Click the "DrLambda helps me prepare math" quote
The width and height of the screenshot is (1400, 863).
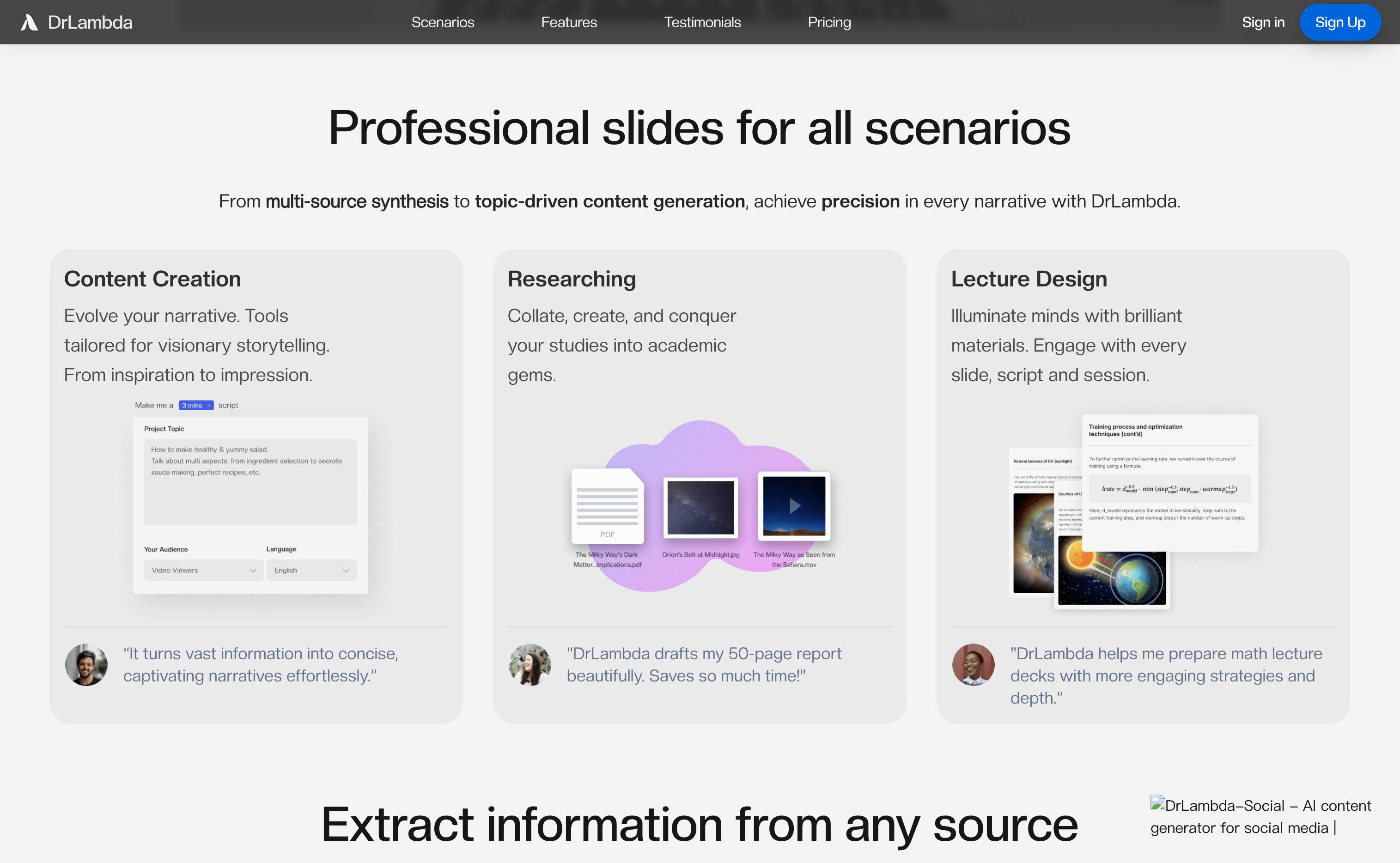coord(1166,676)
